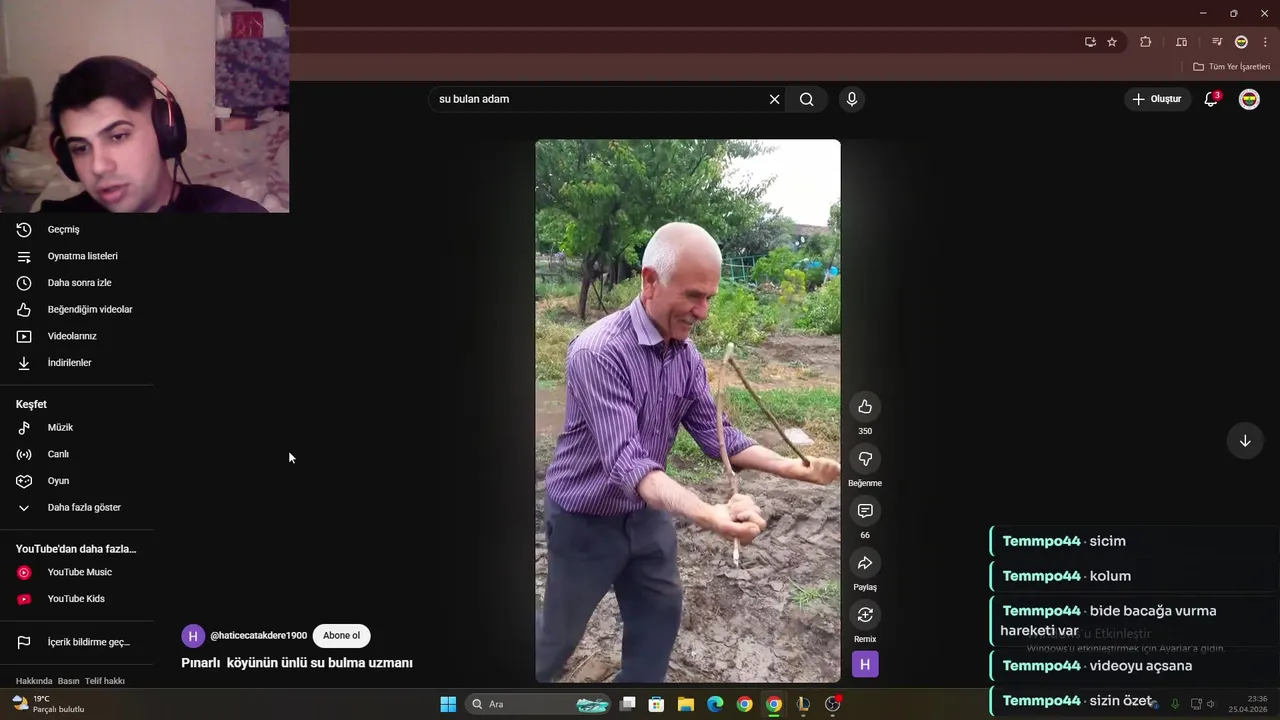The image size is (1280, 720).
Task: Expand Daha fazla göster in Keşfet
Action: [77, 508]
